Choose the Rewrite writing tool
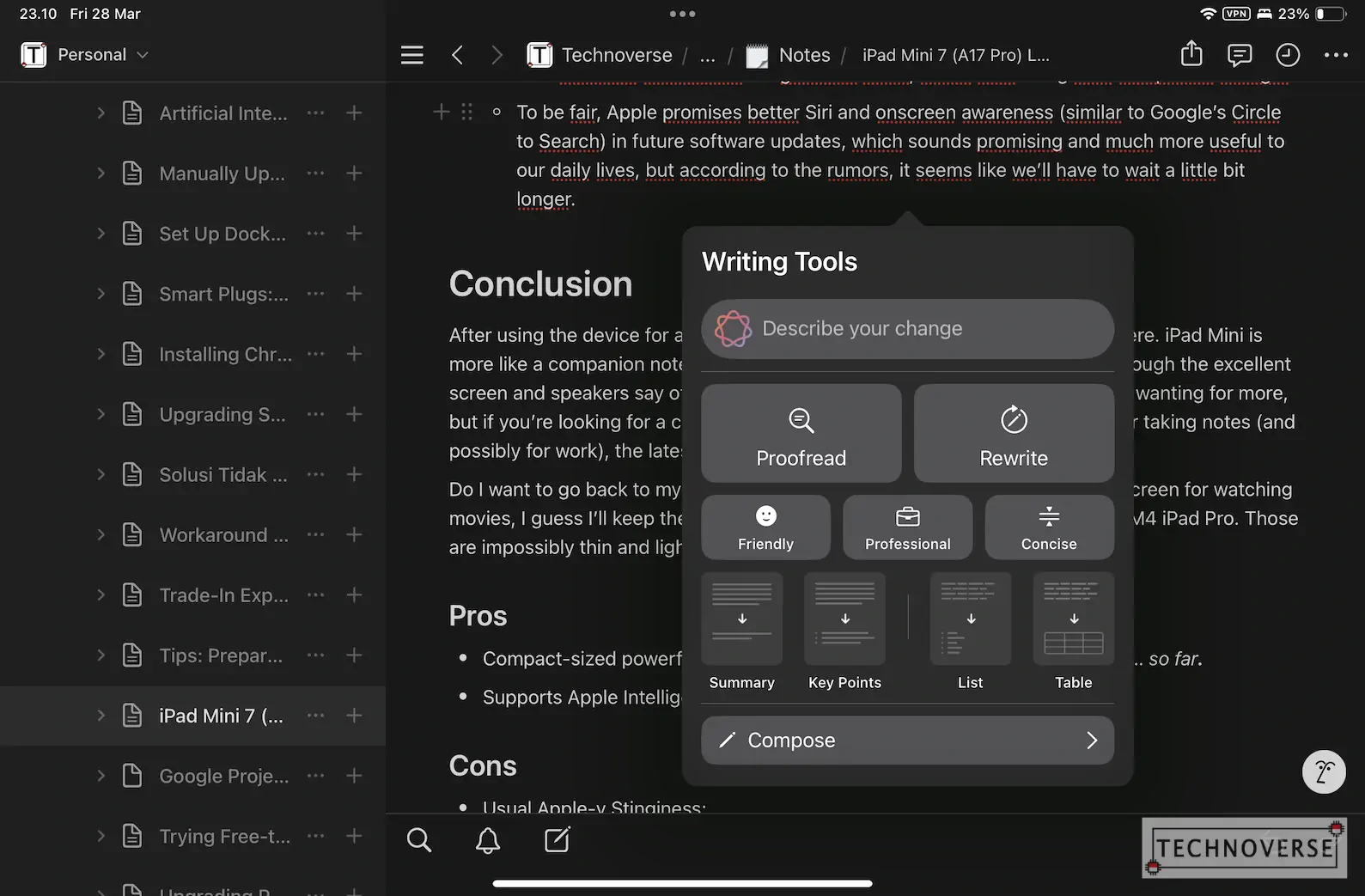Viewport: 1365px width, 896px height. point(1014,433)
